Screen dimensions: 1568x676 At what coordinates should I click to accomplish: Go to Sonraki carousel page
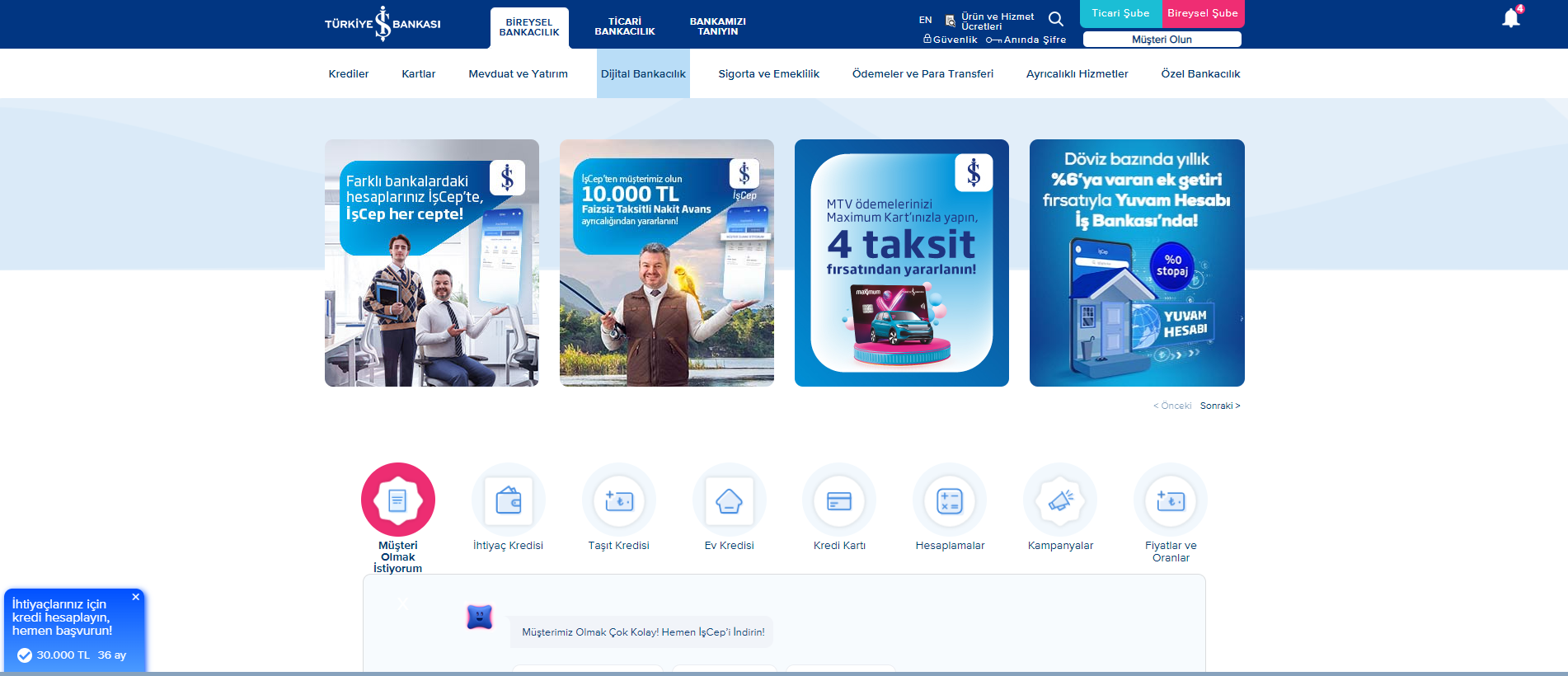(1220, 406)
